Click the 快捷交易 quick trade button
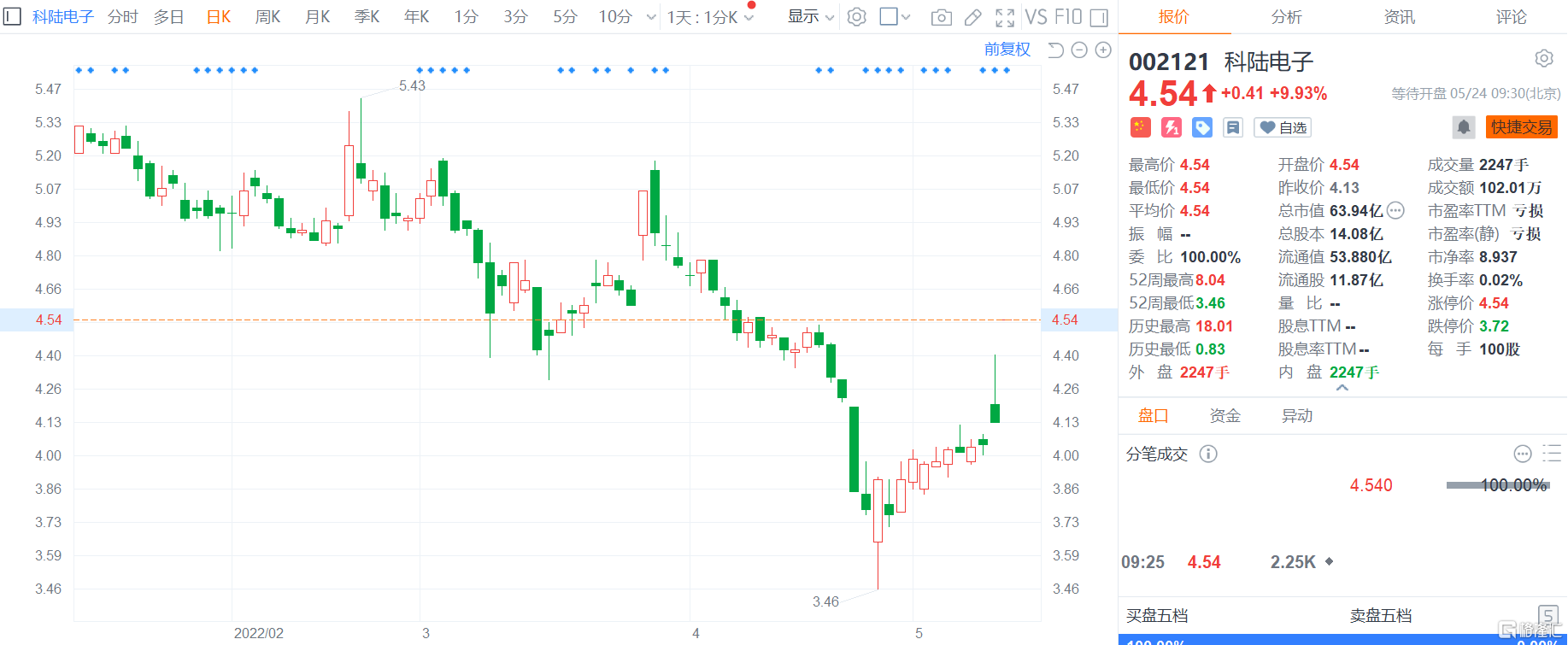 (x=1521, y=127)
